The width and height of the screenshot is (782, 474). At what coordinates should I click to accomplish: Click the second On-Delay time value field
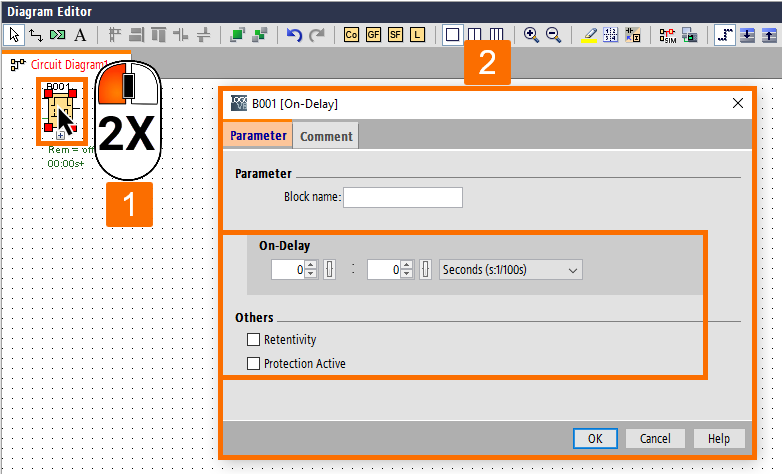point(384,269)
